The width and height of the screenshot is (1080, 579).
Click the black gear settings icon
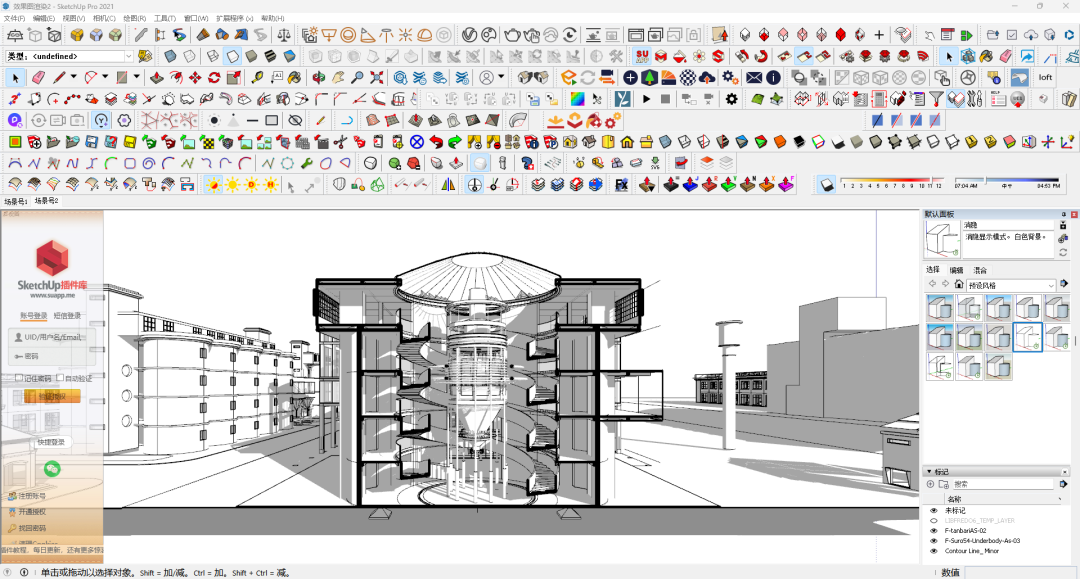click(x=731, y=99)
